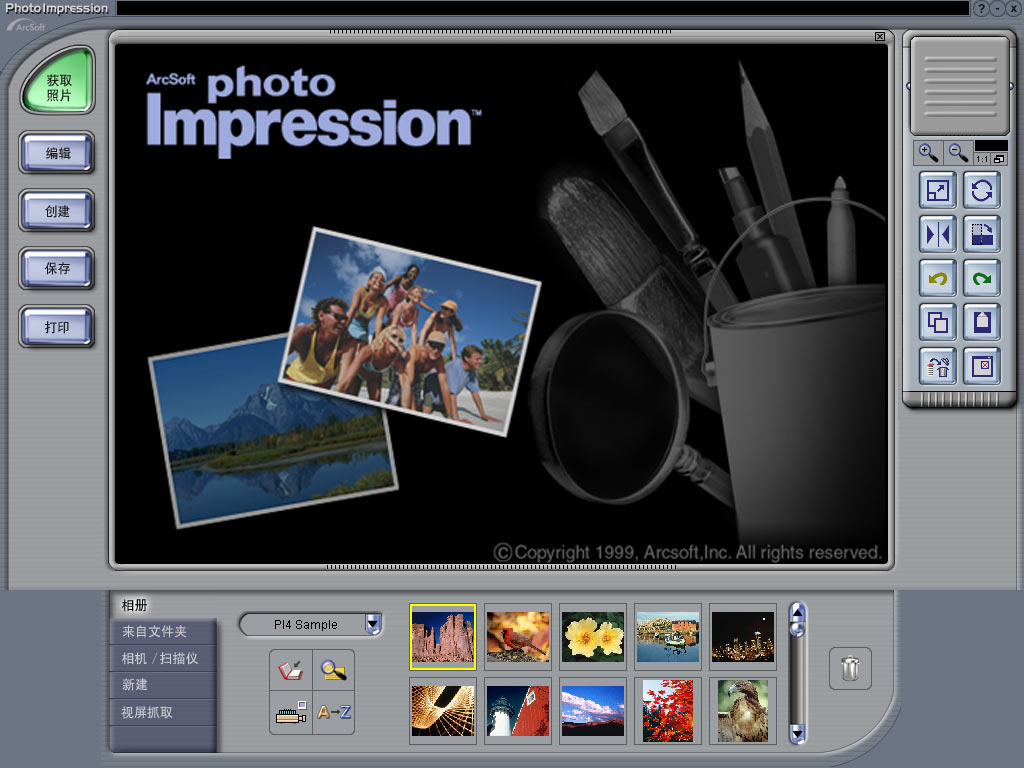The image size is (1024, 768).
Task: Toggle the 1:1 actual size view
Action: pos(982,159)
